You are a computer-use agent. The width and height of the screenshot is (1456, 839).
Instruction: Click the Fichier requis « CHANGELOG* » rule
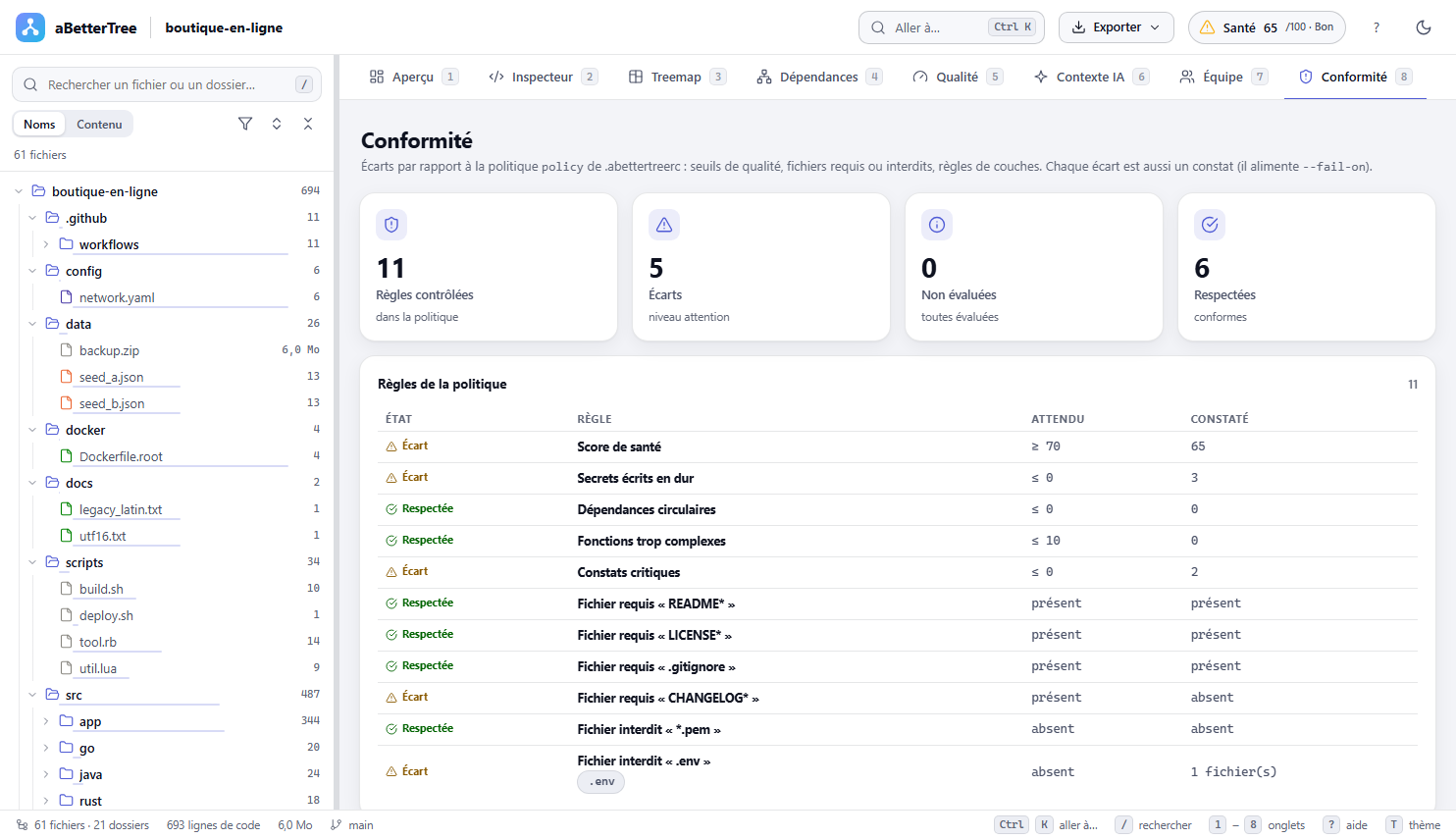pyautogui.click(x=668, y=698)
